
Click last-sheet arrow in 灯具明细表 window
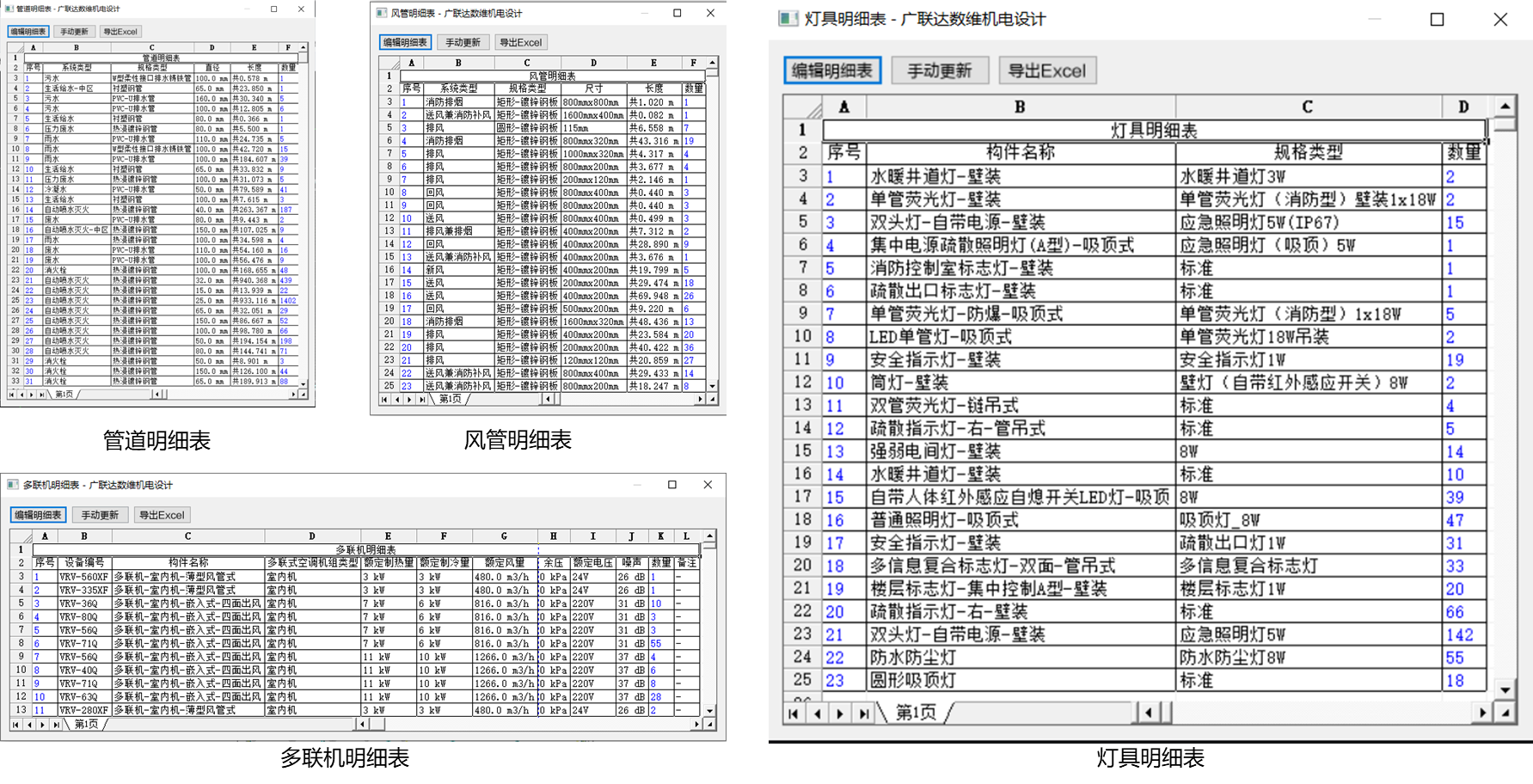[x=863, y=714]
